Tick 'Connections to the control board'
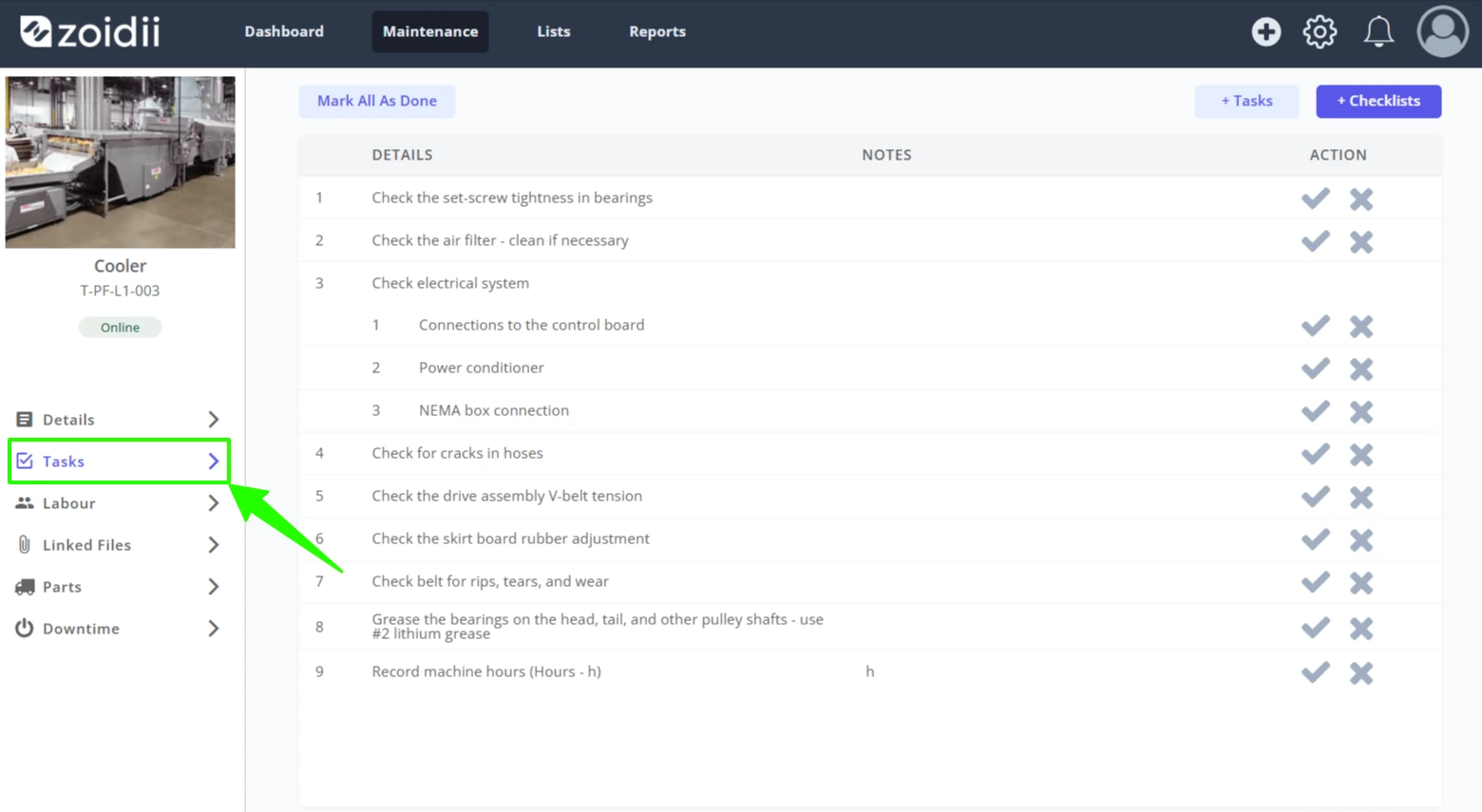 click(x=1316, y=326)
